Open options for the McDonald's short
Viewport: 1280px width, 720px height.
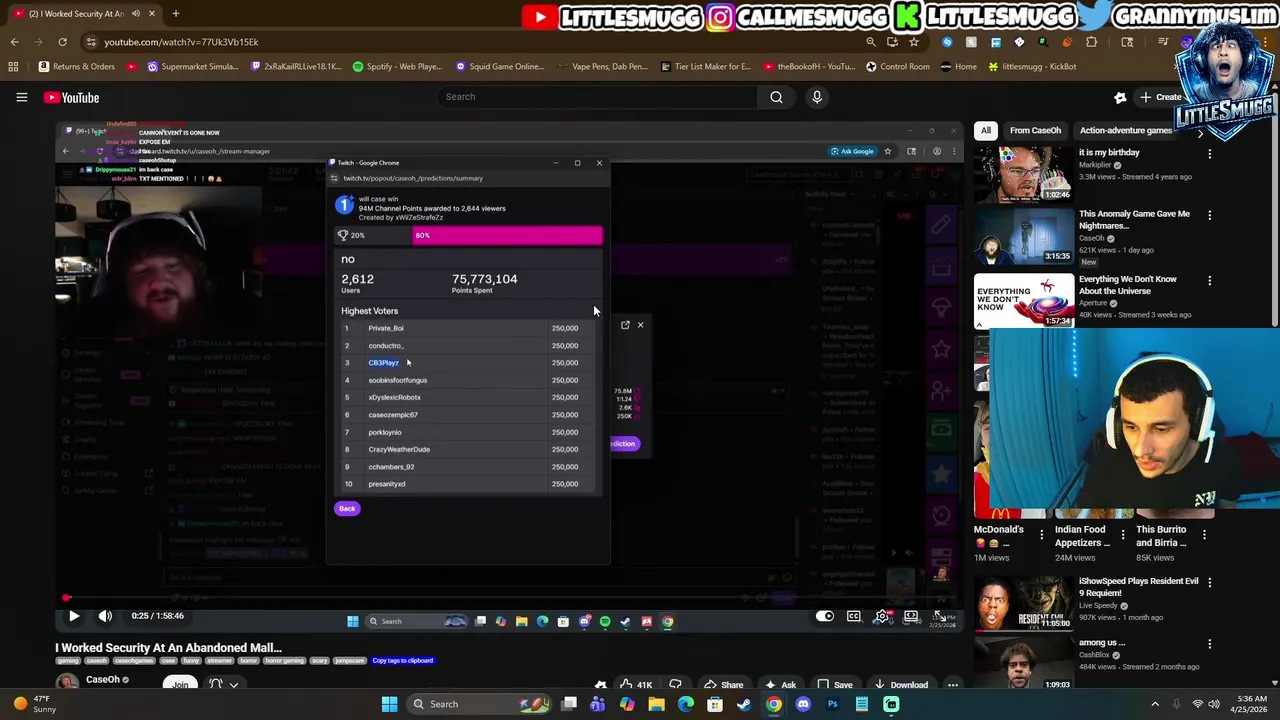[x=1042, y=535]
